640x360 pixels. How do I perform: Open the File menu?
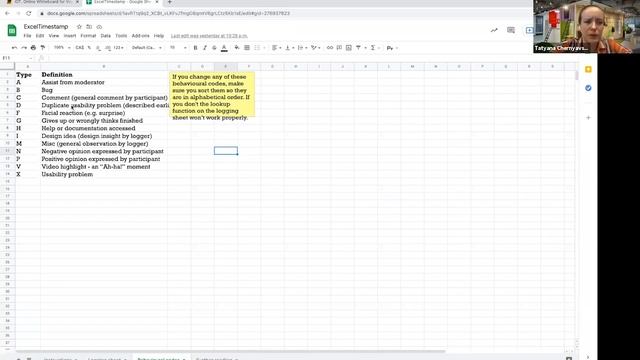pyautogui.click(x=27, y=36)
